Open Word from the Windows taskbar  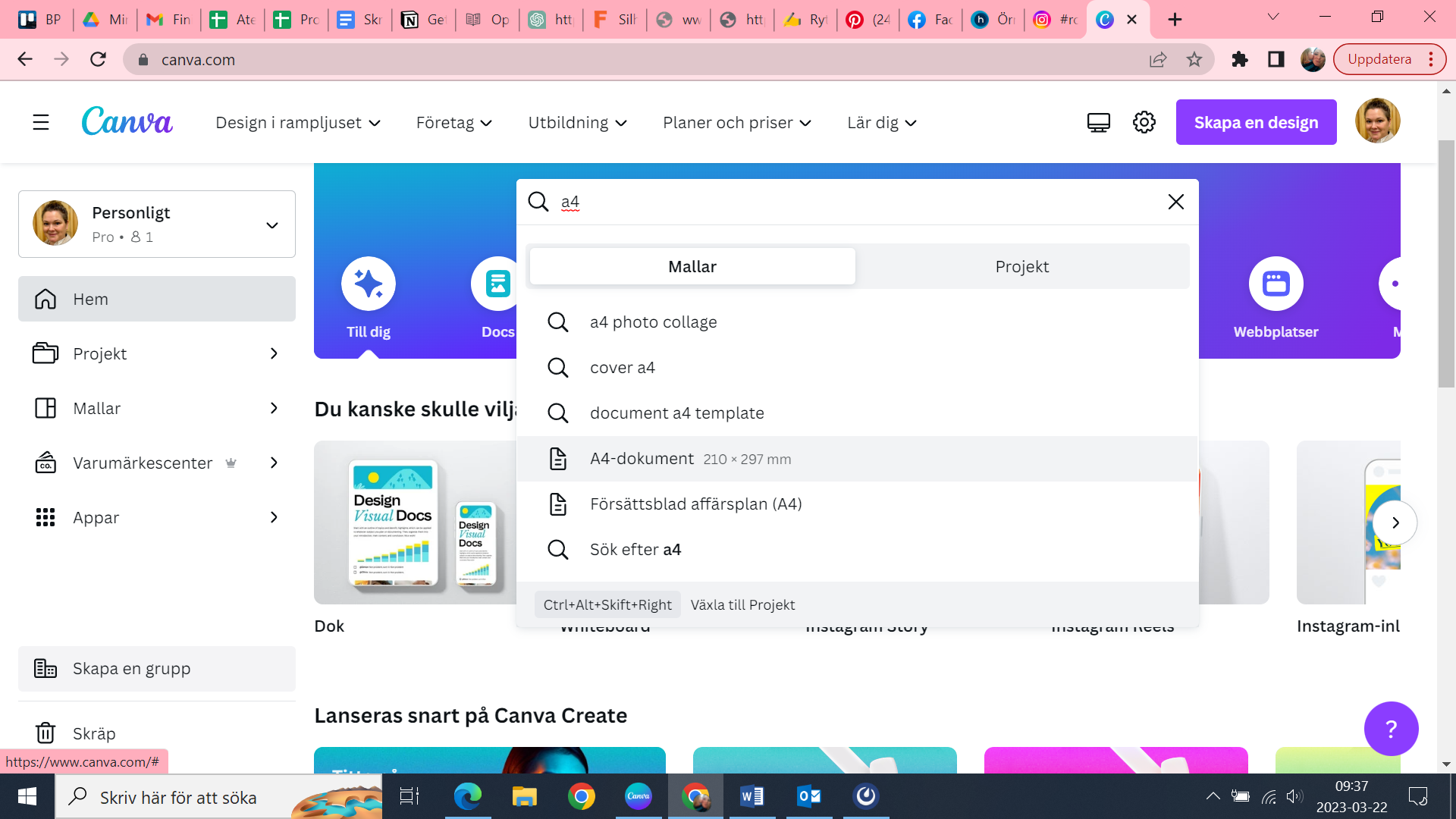(x=752, y=796)
